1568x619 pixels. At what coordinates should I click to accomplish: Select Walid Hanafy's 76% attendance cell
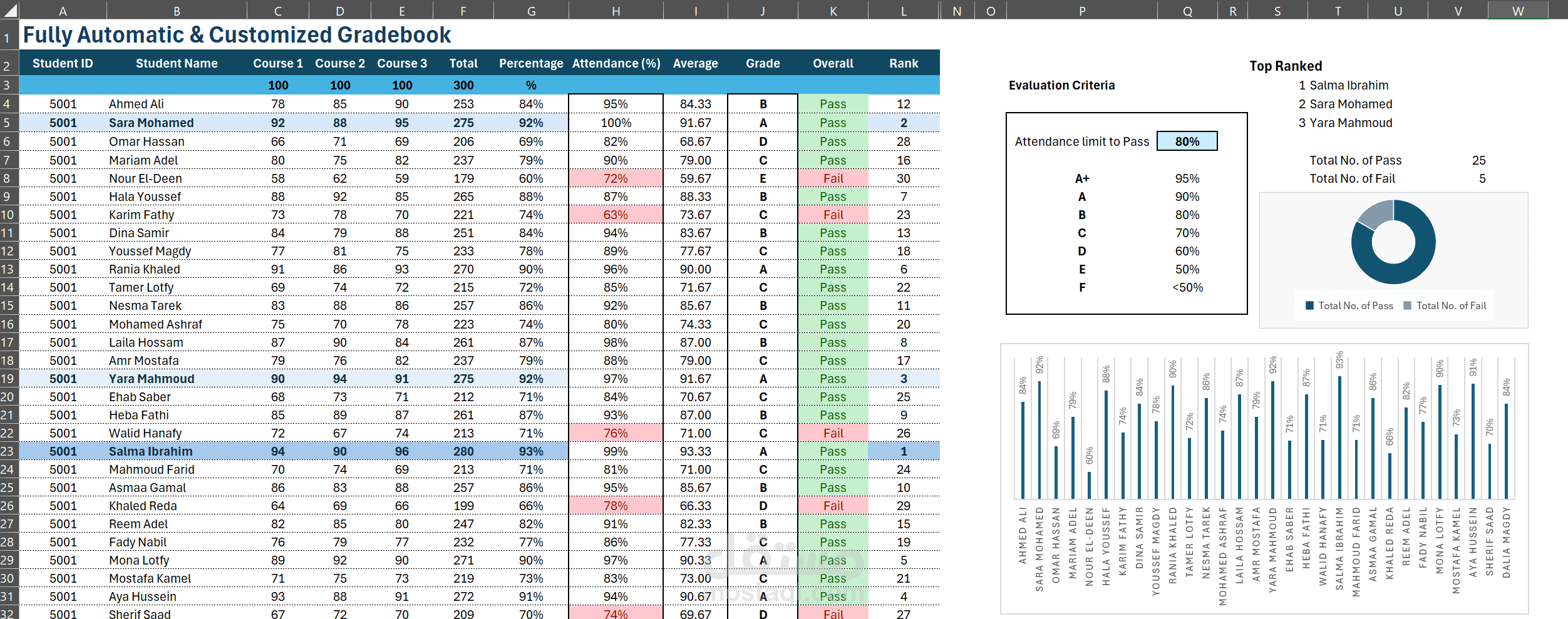coord(616,433)
